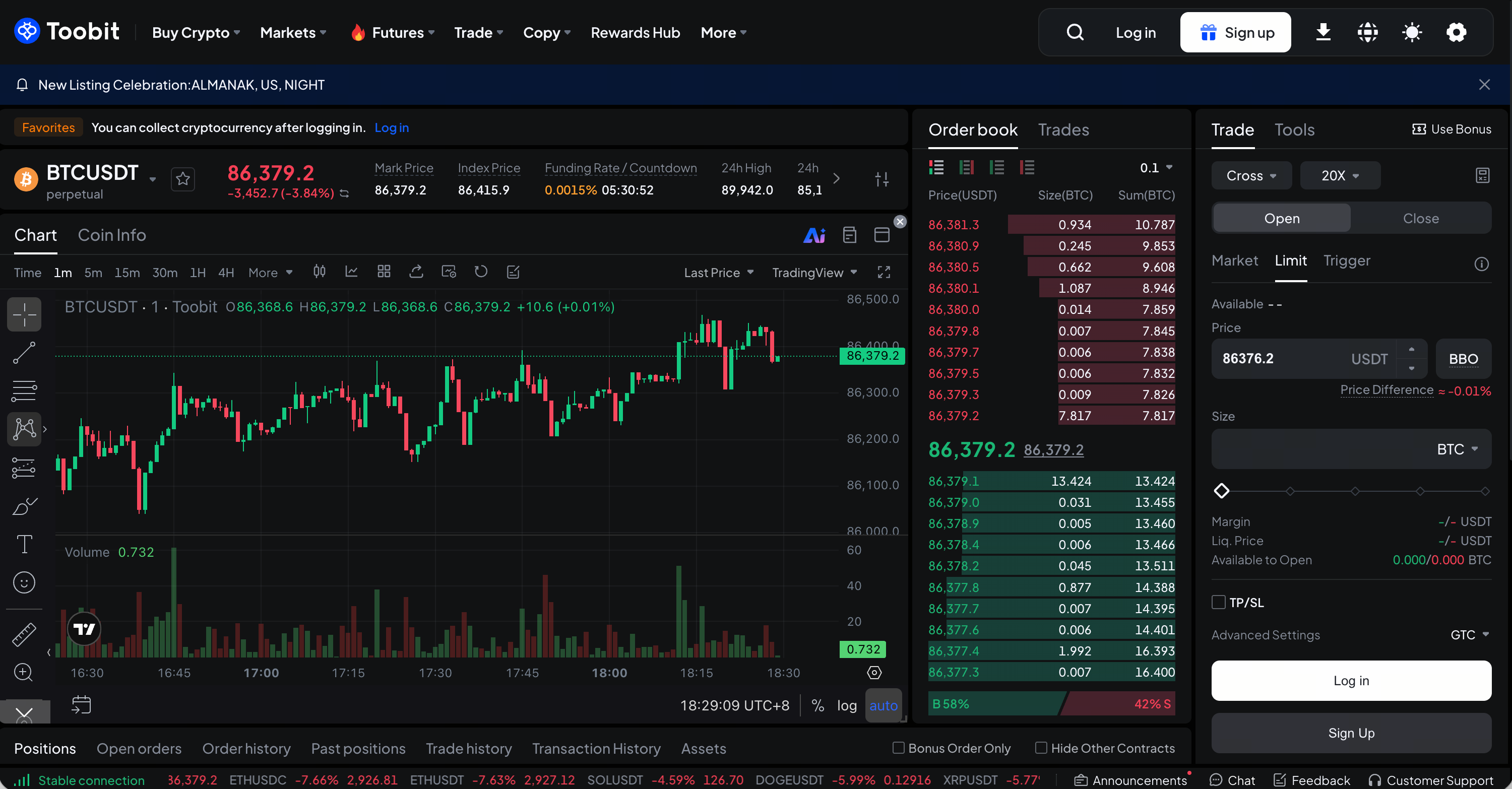Select the Market order type tab
Image resolution: width=1512 pixels, height=789 pixels.
point(1234,260)
